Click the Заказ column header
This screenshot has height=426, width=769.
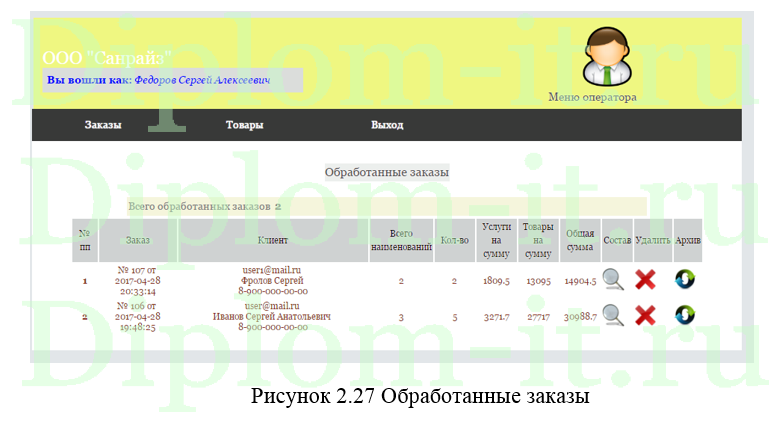[x=138, y=240]
